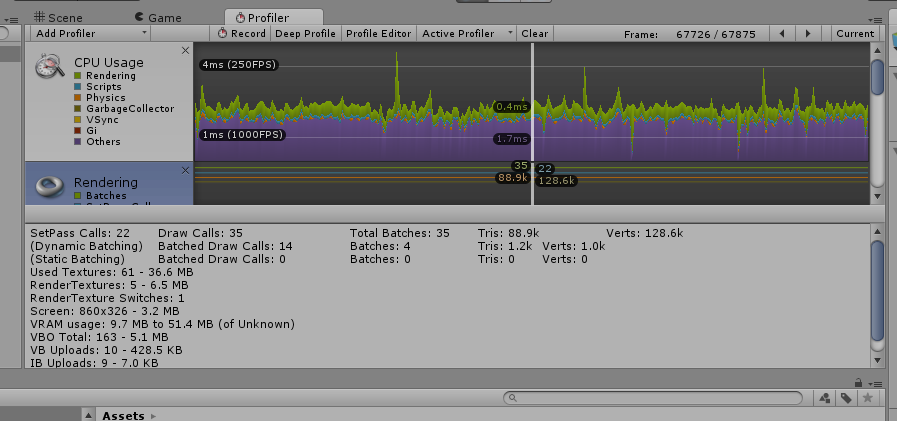Click the SetPass Calls: 22 text

[80, 233]
